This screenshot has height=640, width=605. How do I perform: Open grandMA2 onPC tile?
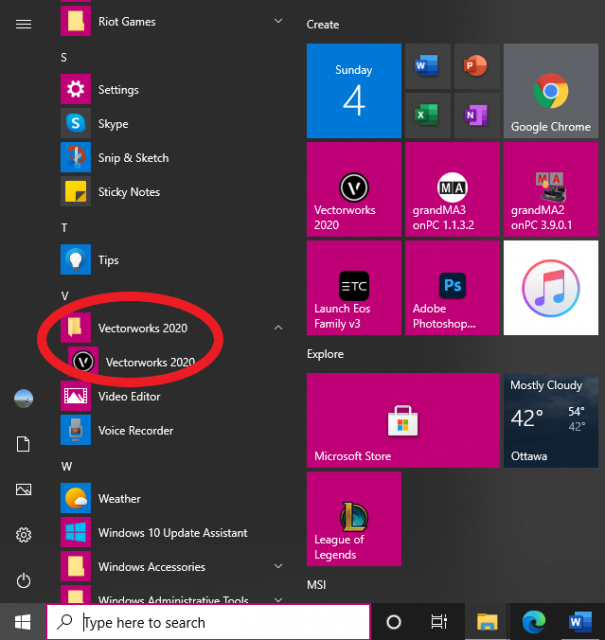[550, 188]
